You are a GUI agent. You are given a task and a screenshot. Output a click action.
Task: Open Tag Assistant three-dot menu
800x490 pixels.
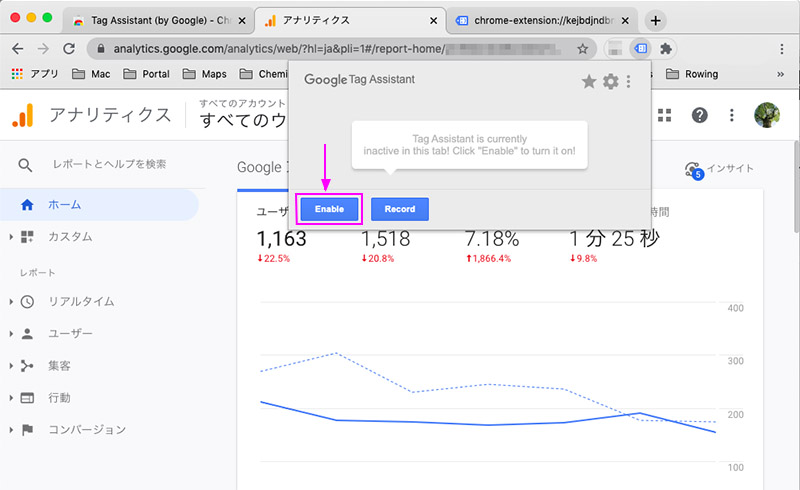pyautogui.click(x=629, y=81)
